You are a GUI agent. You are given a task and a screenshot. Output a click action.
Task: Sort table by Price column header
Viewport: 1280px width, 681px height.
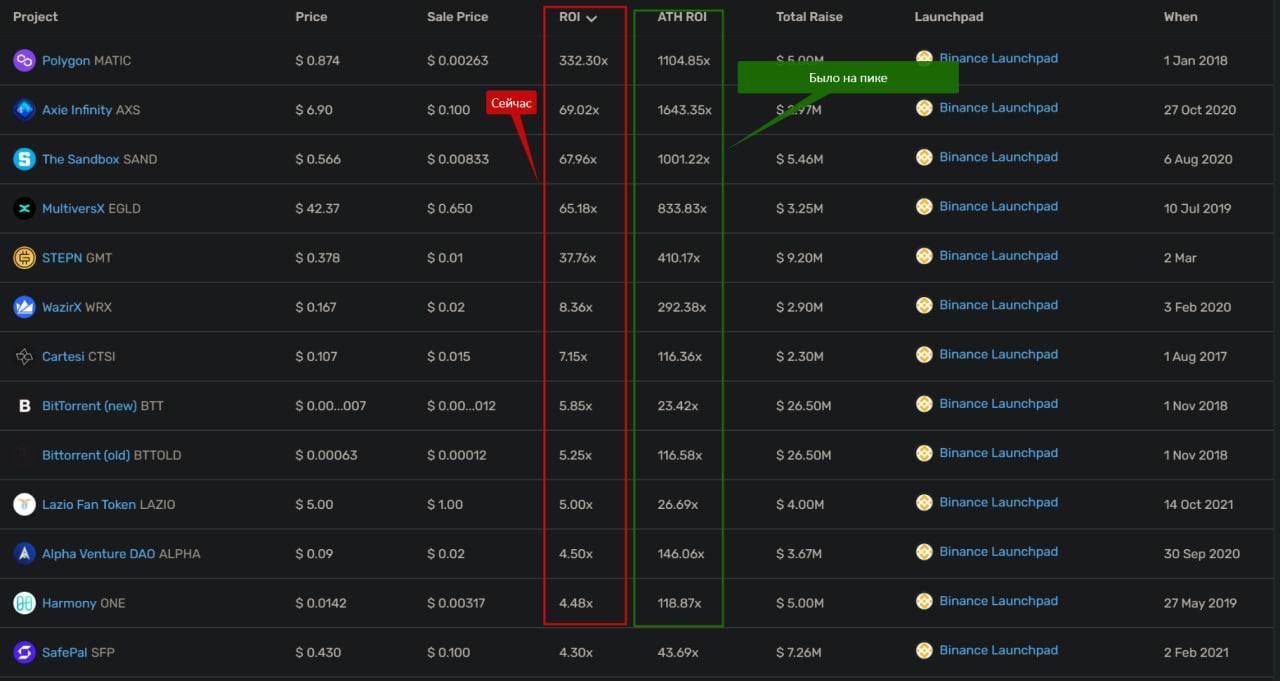[x=311, y=17]
